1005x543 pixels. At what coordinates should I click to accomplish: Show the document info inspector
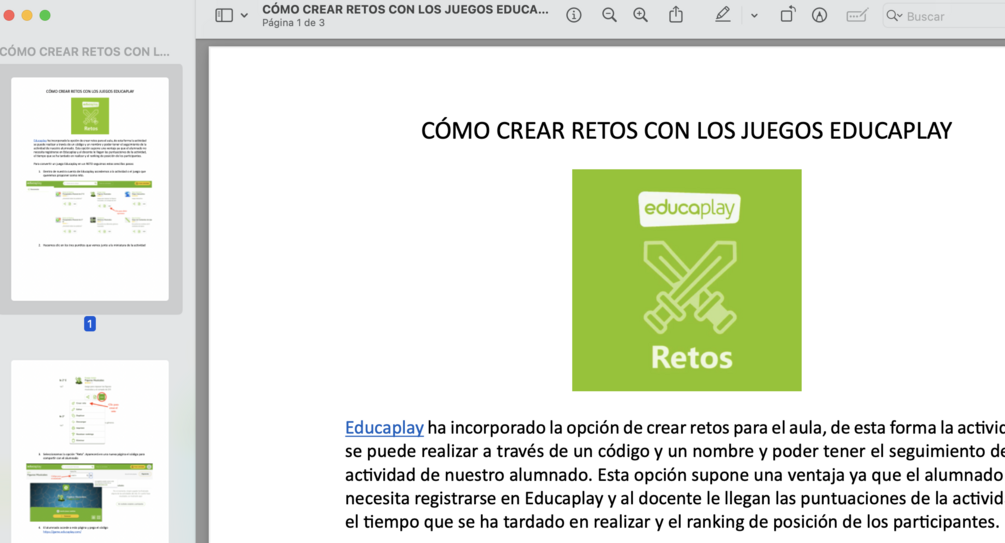pos(574,15)
